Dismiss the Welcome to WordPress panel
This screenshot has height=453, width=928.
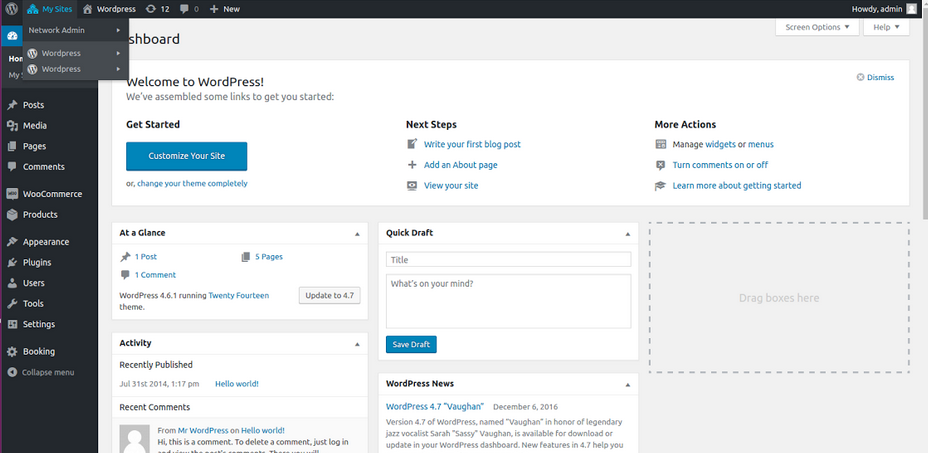[875, 77]
